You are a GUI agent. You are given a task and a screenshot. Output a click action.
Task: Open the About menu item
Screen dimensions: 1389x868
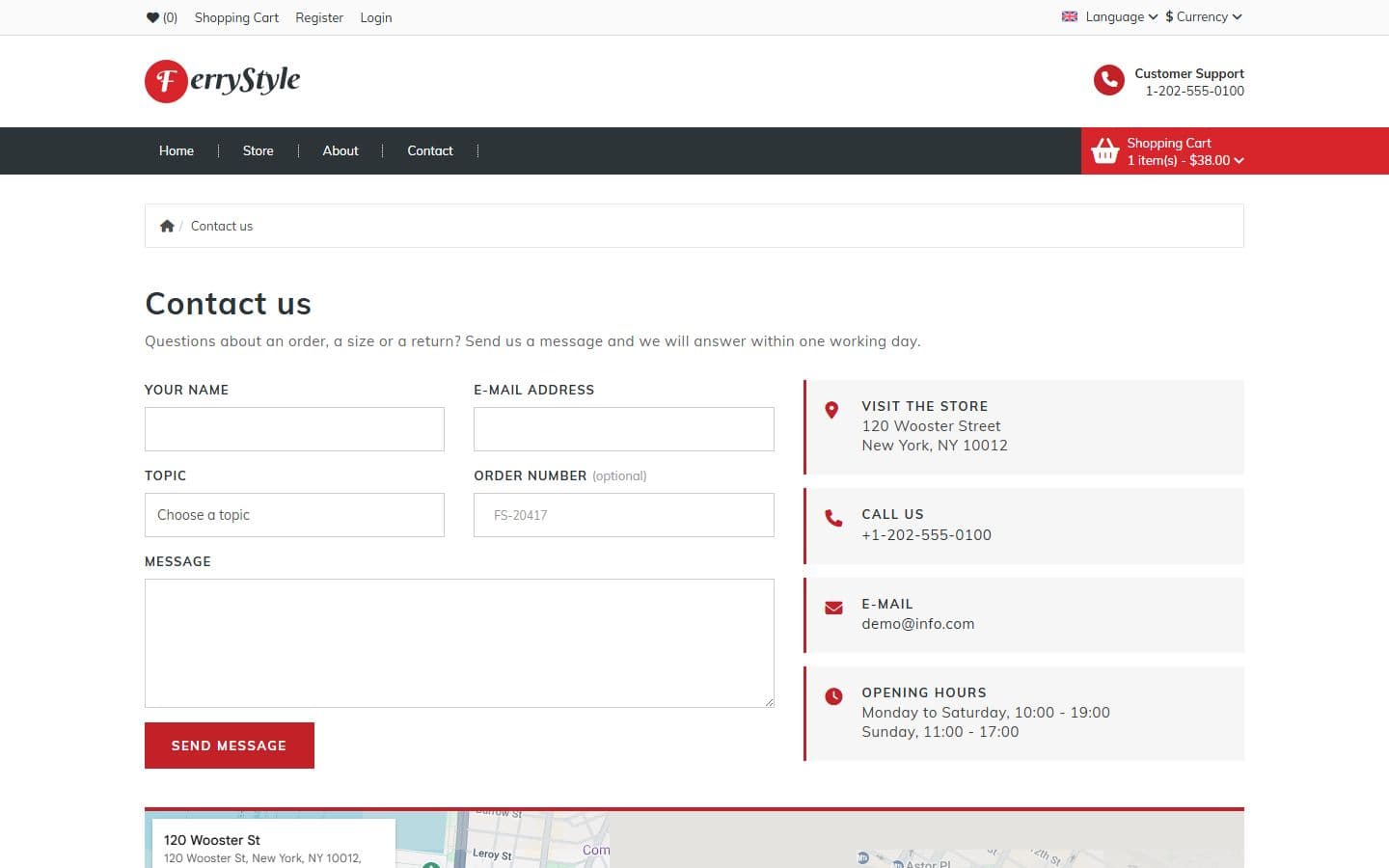340,150
